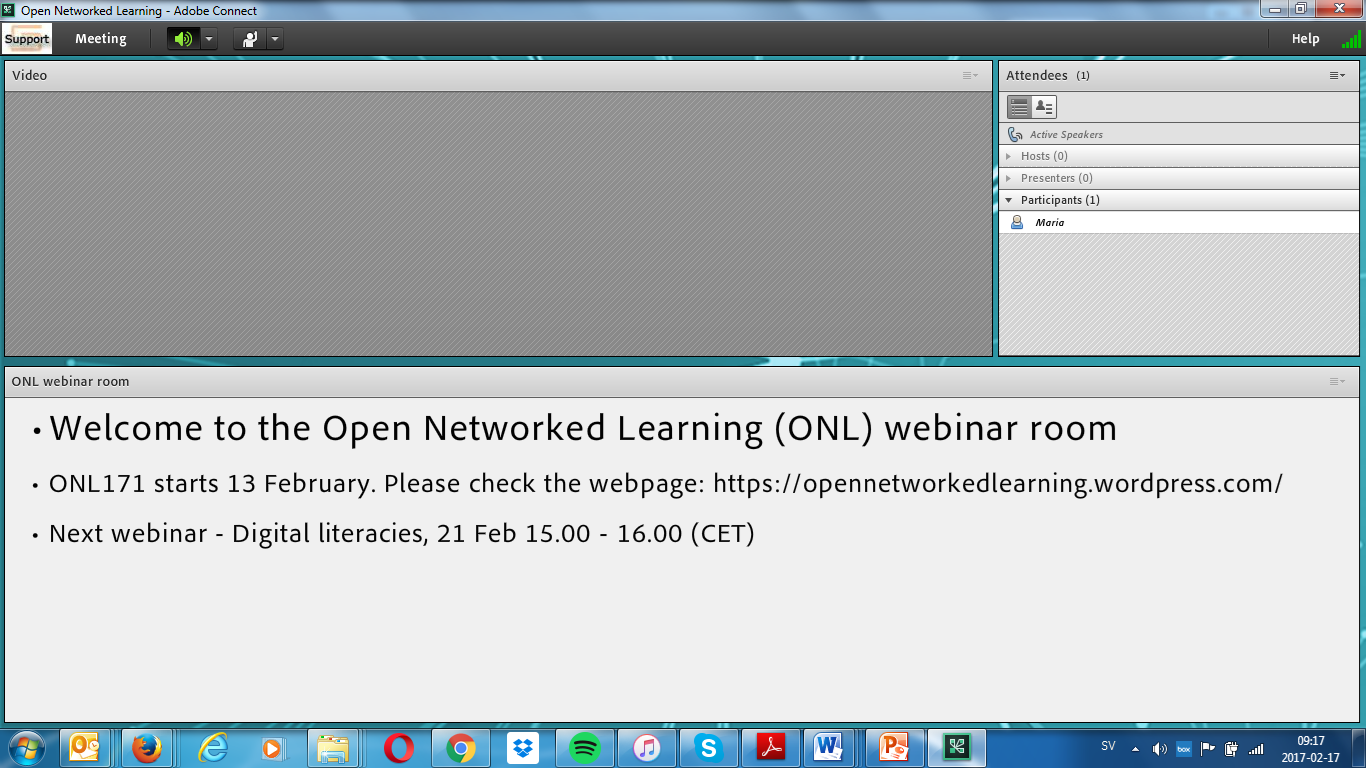Click the Adobe Connect icon in the title bar
Image resolution: width=1366 pixels, height=768 pixels.
(10, 10)
